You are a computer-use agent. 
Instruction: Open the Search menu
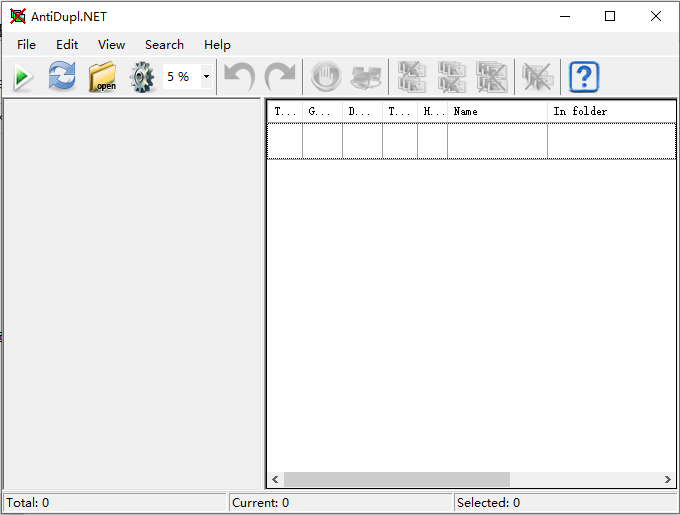[164, 44]
